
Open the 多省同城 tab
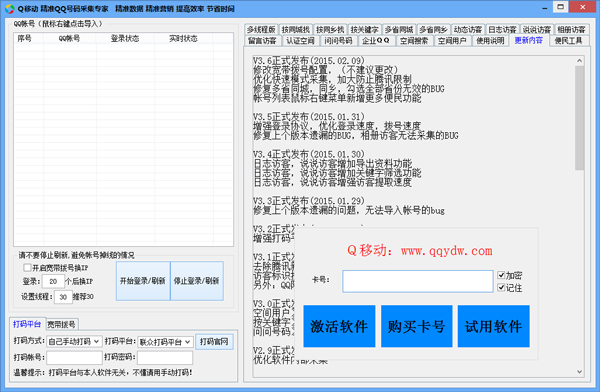(399, 29)
